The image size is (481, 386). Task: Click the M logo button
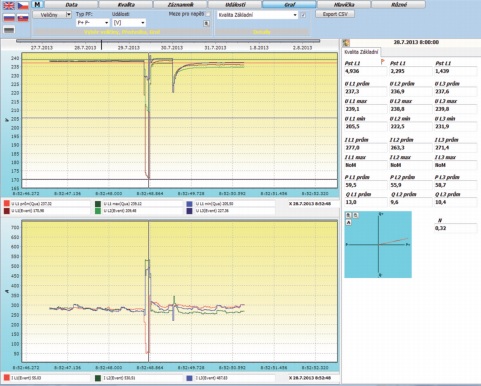(x=37, y=5)
